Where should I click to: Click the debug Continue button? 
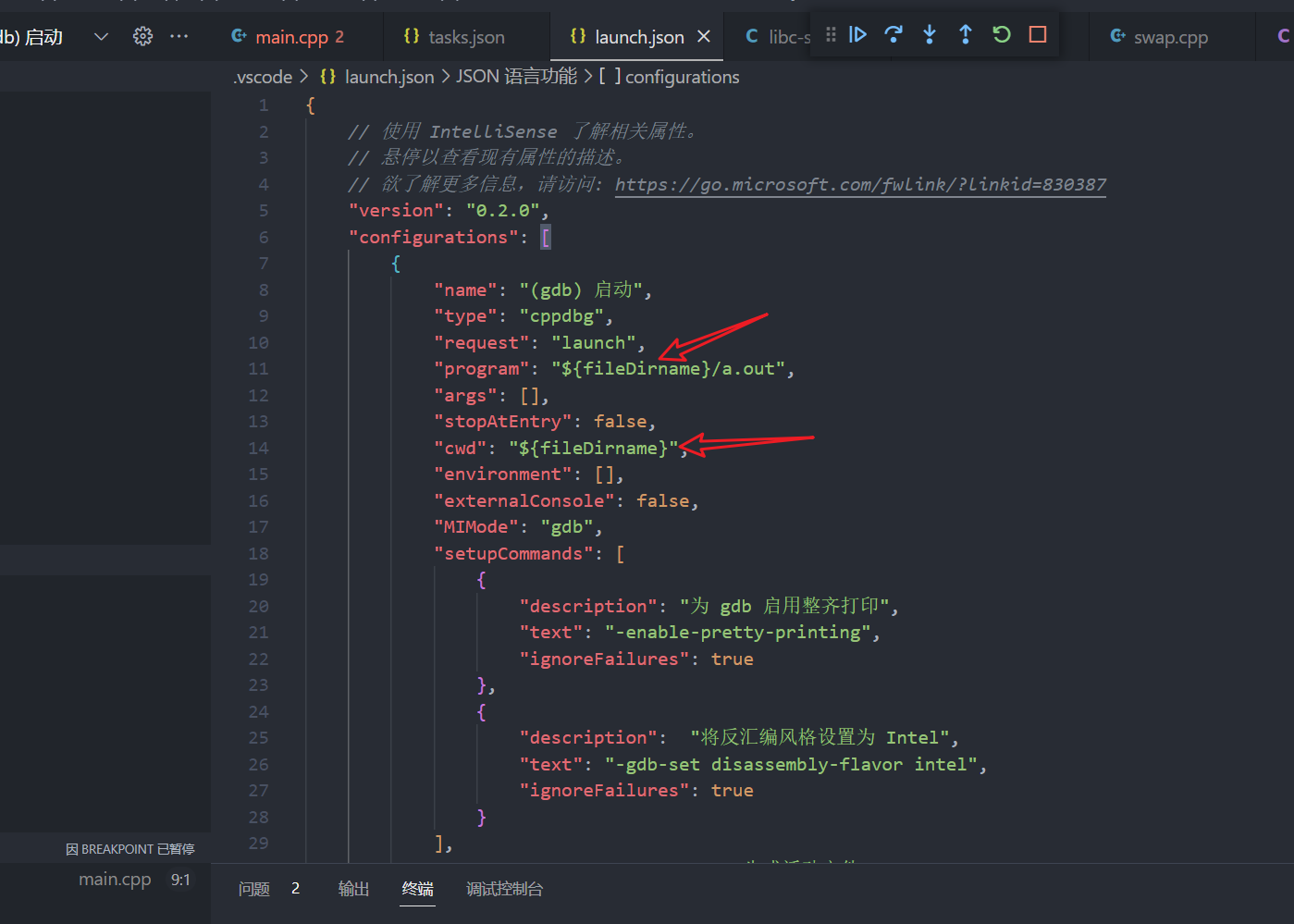[x=857, y=35]
